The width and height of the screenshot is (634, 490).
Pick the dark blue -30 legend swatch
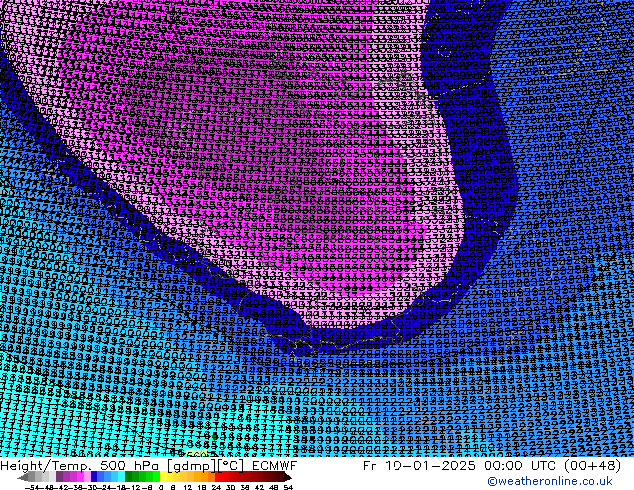pyautogui.click(x=94, y=476)
